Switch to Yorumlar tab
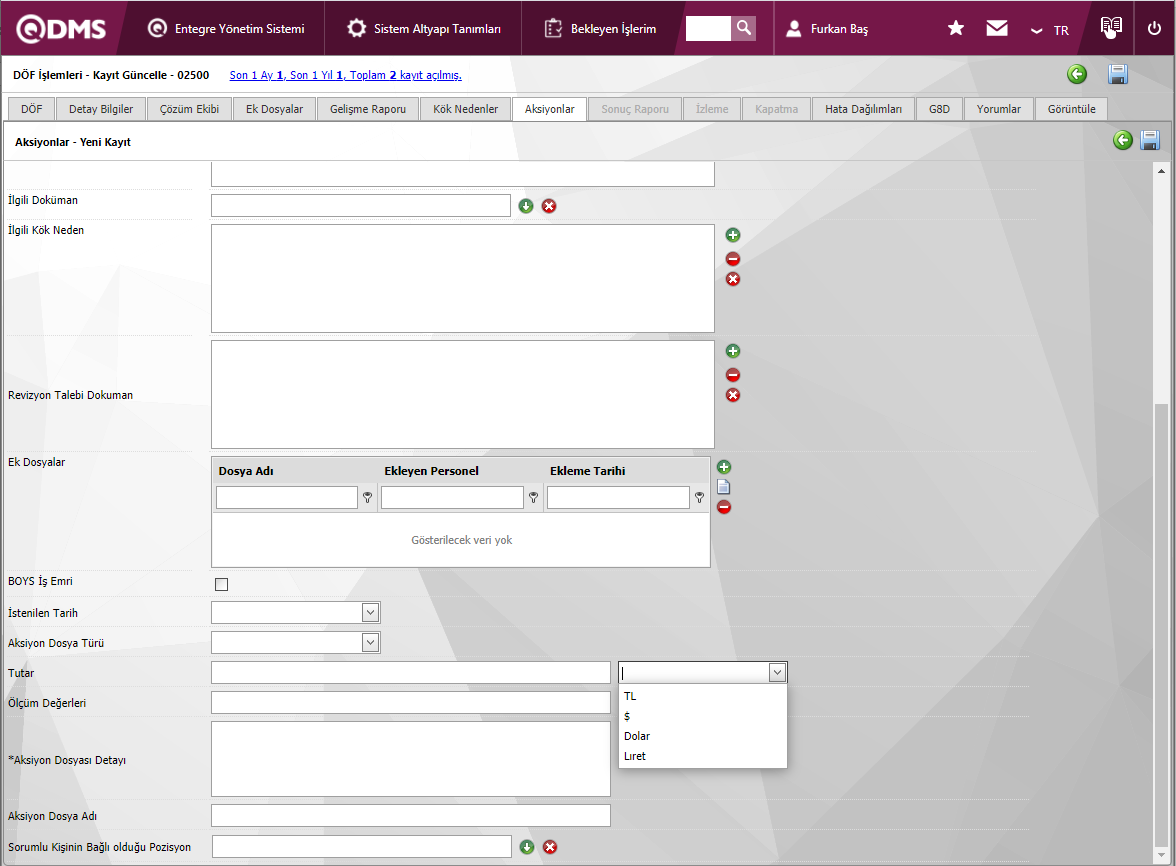Viewport: 1176px width, 866px height. pyautogui.click(x=998, y=109)
